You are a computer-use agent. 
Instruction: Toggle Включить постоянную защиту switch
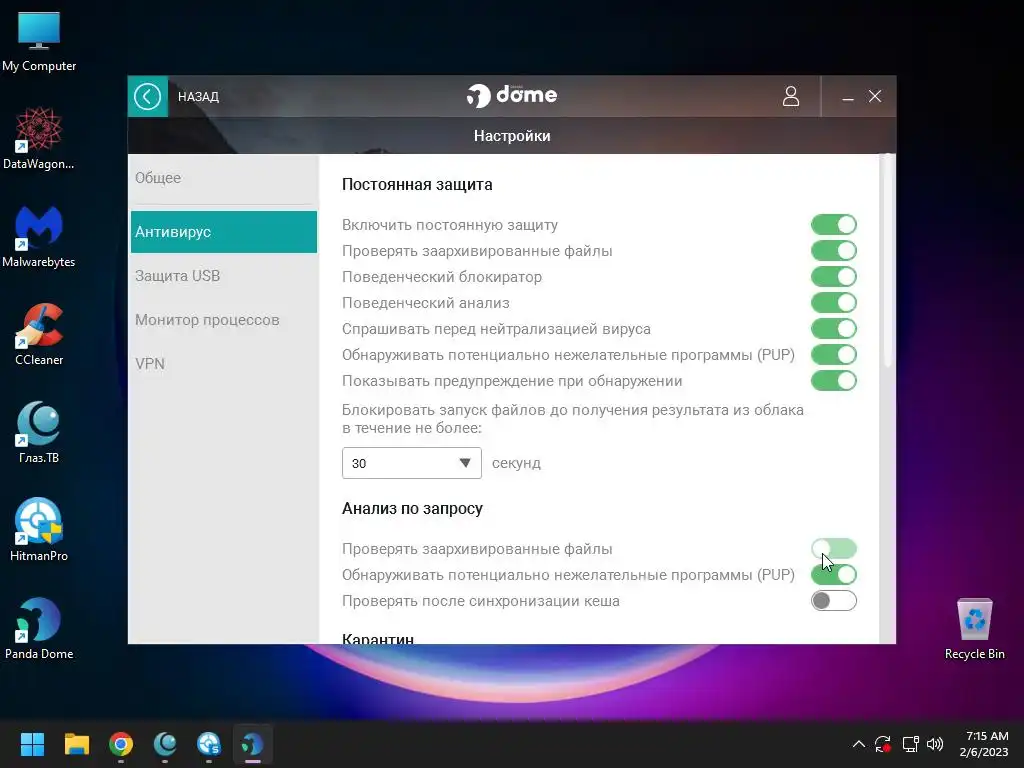(x=834, y=225)
